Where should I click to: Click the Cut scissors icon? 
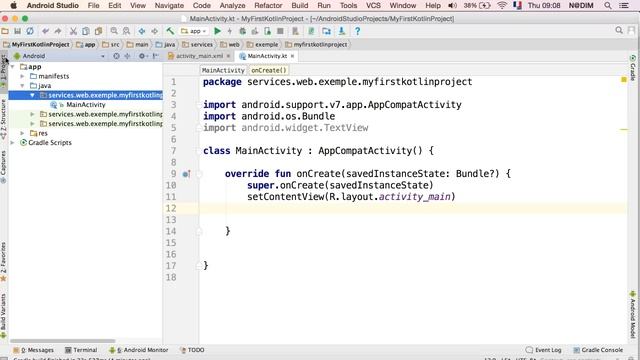pyautogui.click(x=73, y=31)
